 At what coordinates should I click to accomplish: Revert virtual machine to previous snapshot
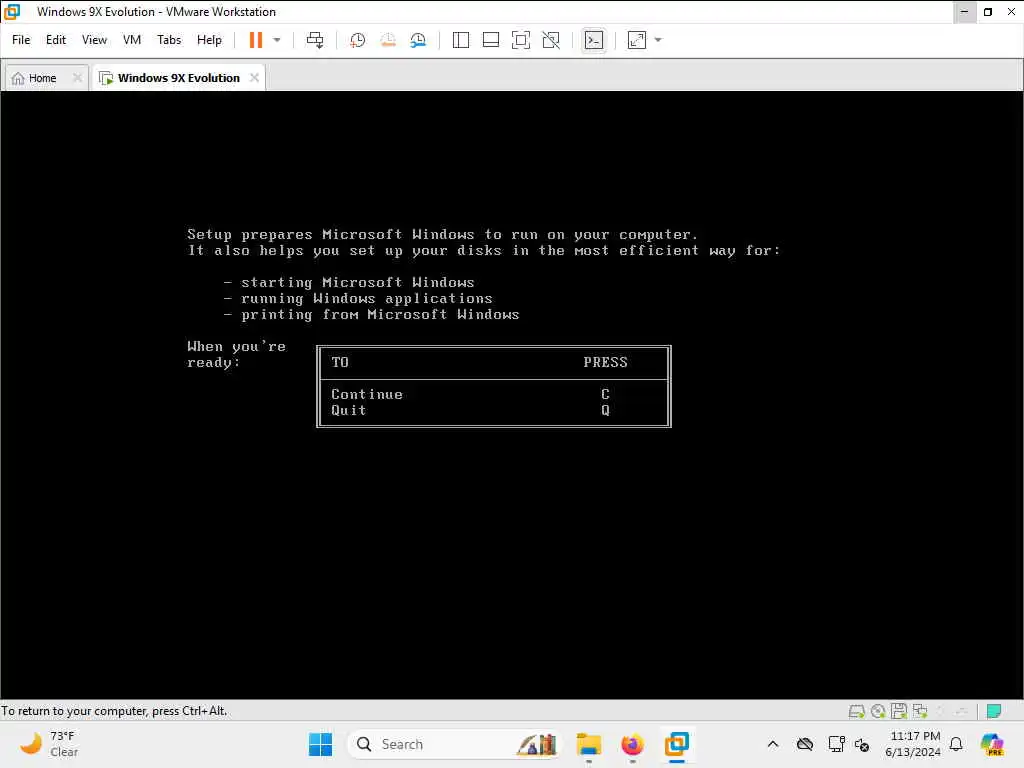388,40
